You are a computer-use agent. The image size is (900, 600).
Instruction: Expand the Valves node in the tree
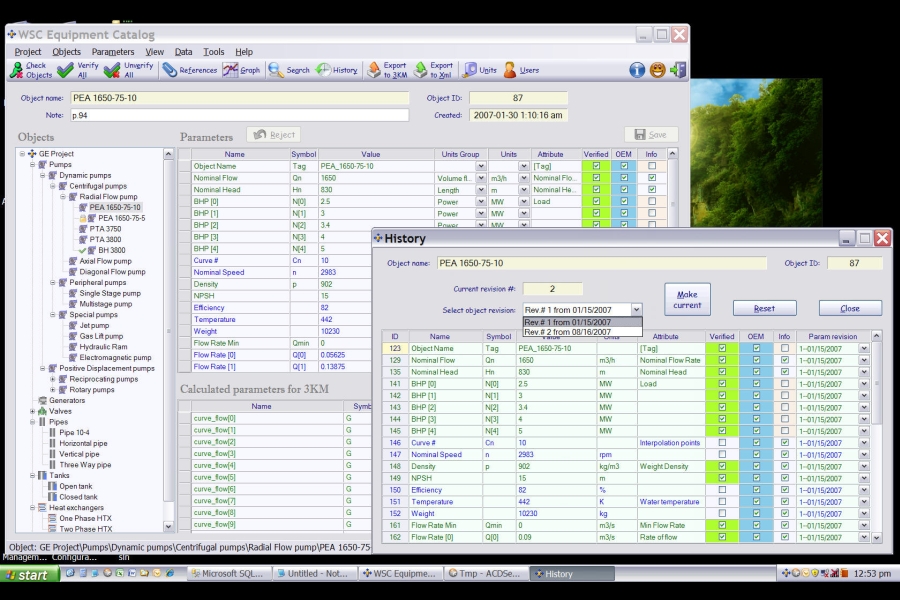(x=33, y=411)
